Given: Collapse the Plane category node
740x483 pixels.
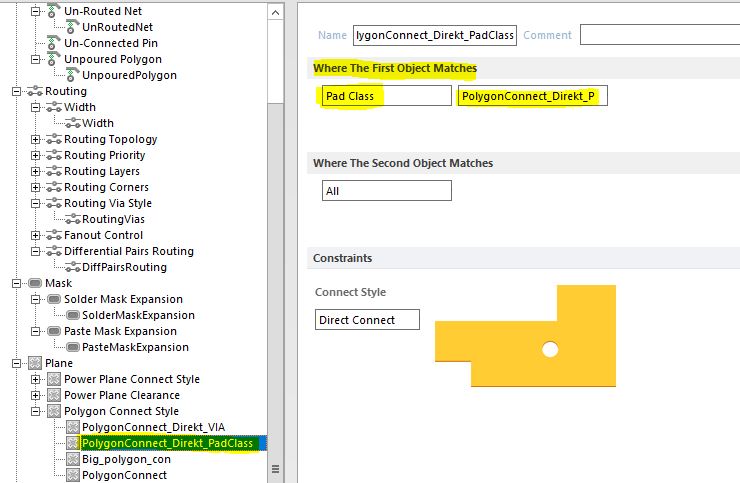Looking at the screenshot, I should point(17,363).
